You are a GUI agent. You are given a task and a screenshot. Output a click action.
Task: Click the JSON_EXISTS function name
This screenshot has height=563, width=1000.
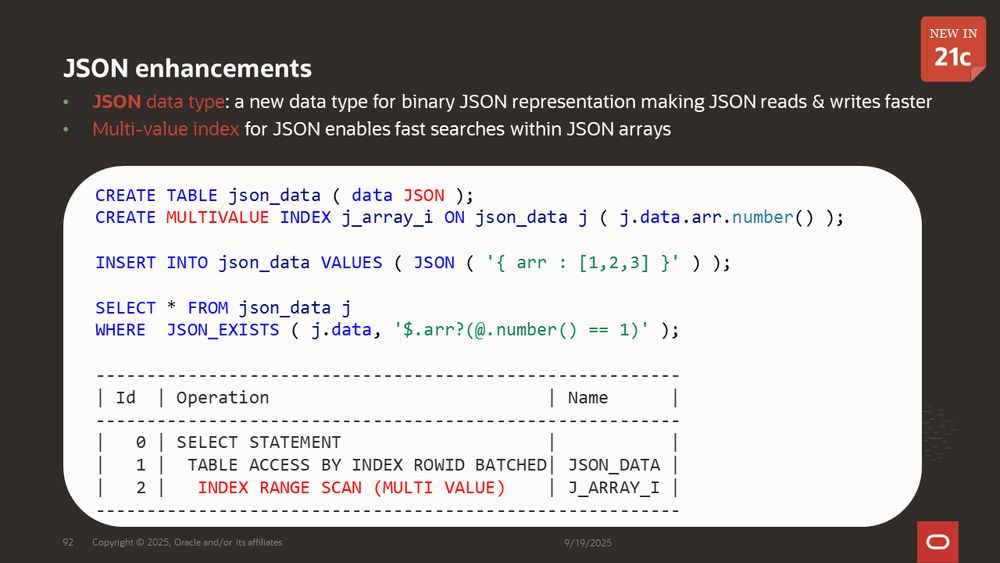click(x=223, y=330)
